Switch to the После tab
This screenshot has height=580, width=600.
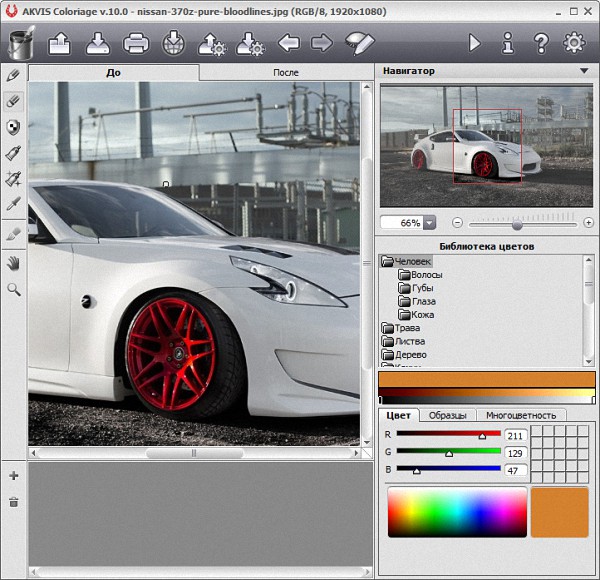pyautogui.click(x=285, y=73)
